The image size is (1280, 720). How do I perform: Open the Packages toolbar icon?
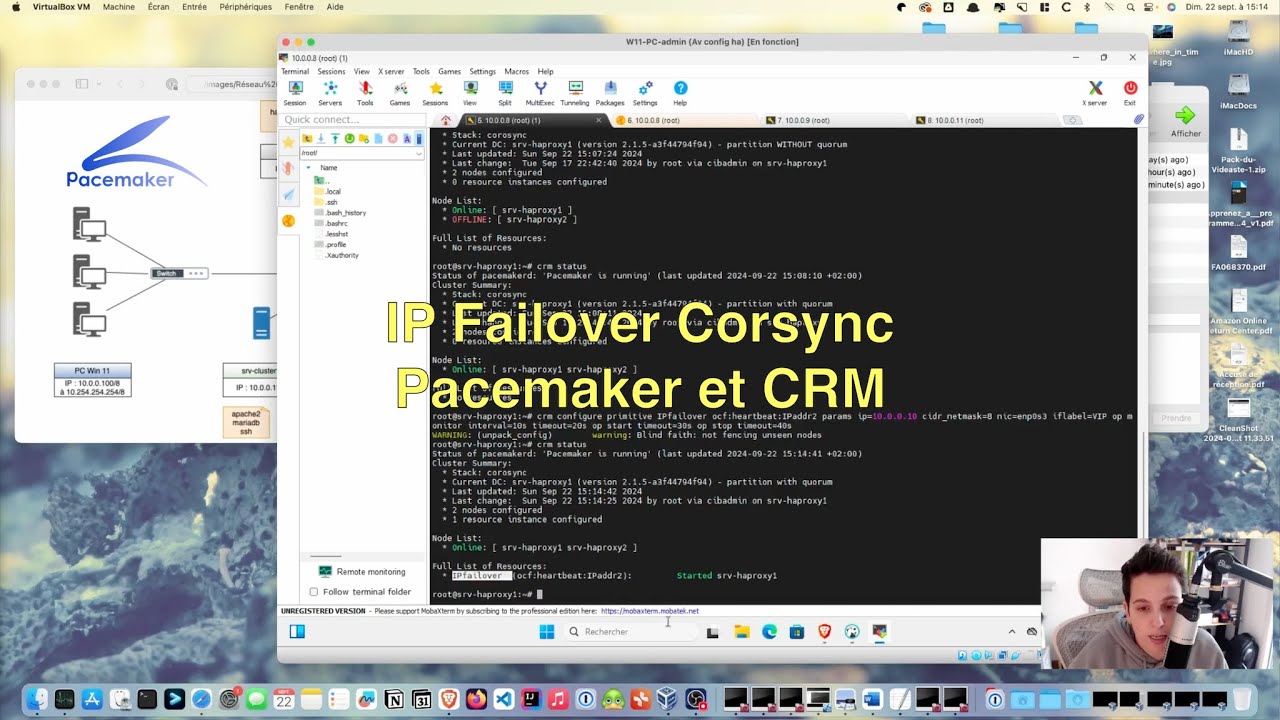pyautogui.click(x=610, y=93)
